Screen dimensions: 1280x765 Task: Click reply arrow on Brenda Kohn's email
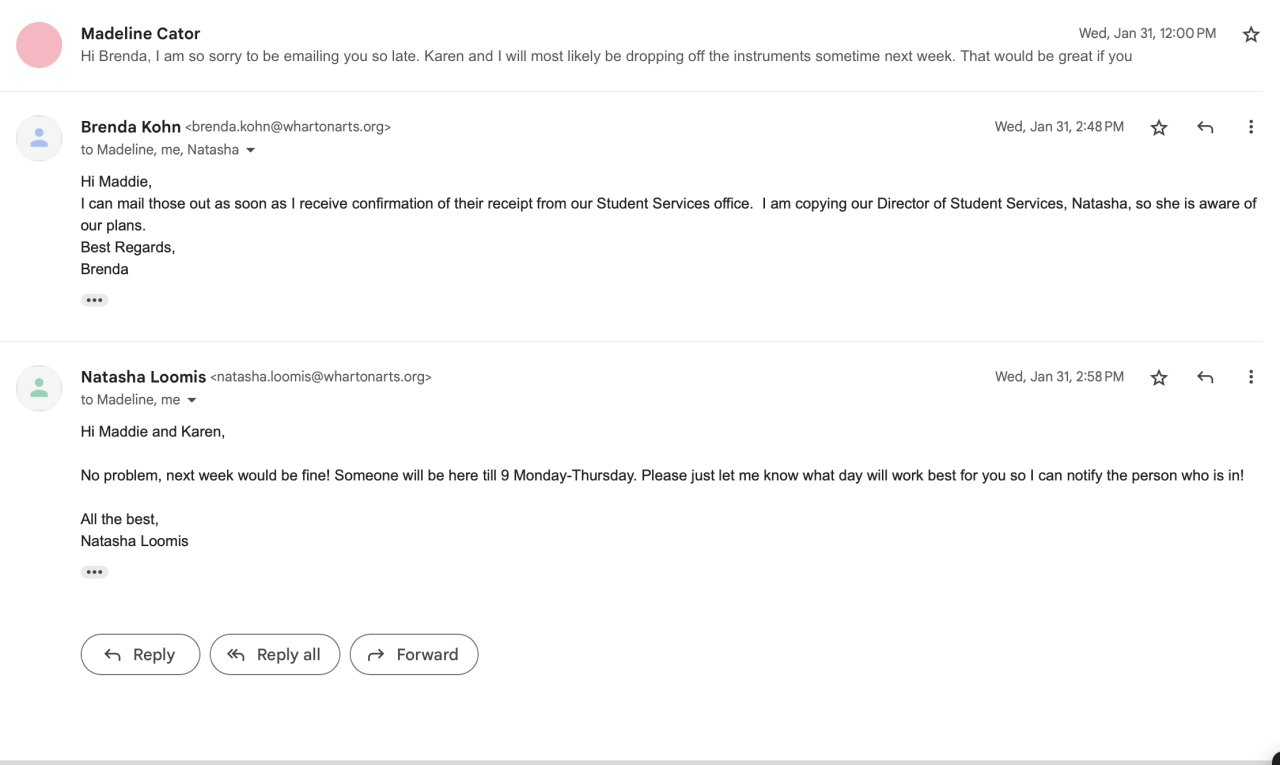[x=1205, y=127]
